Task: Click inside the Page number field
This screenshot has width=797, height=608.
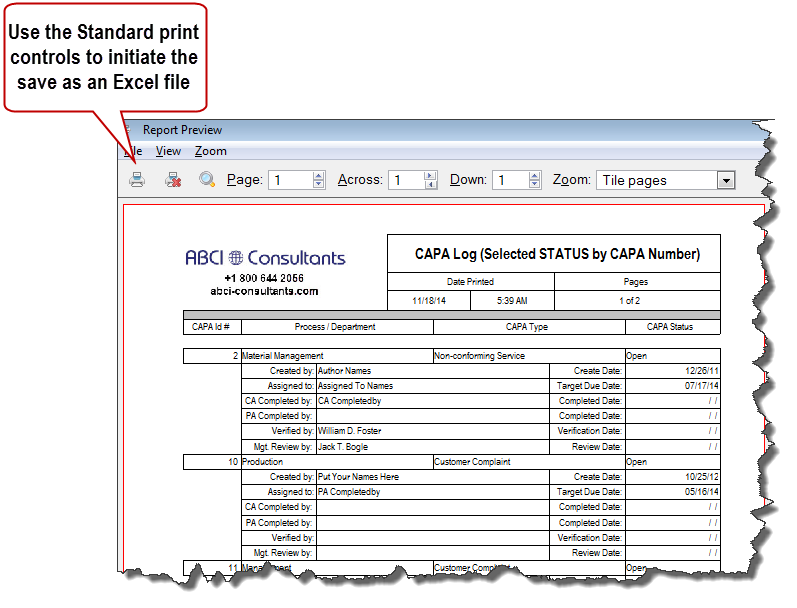Action: coord(290,180)
